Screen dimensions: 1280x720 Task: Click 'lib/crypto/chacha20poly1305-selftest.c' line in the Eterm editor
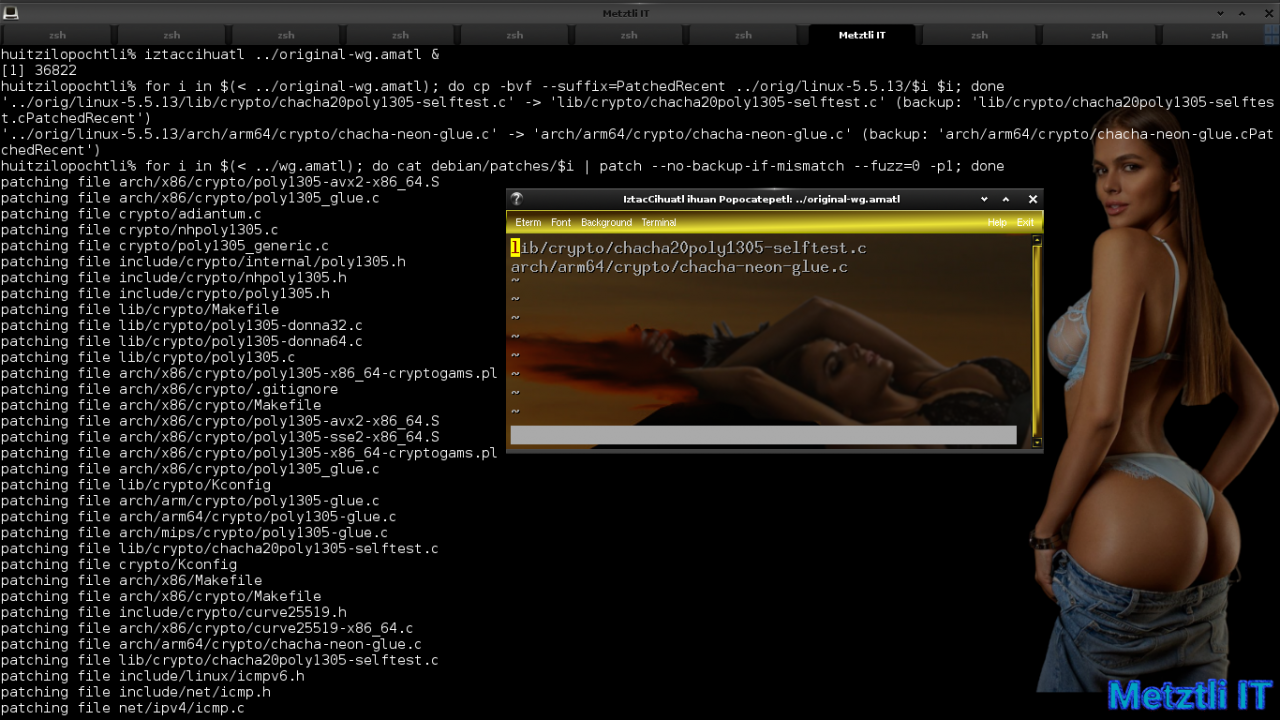(x=689, y=248)
